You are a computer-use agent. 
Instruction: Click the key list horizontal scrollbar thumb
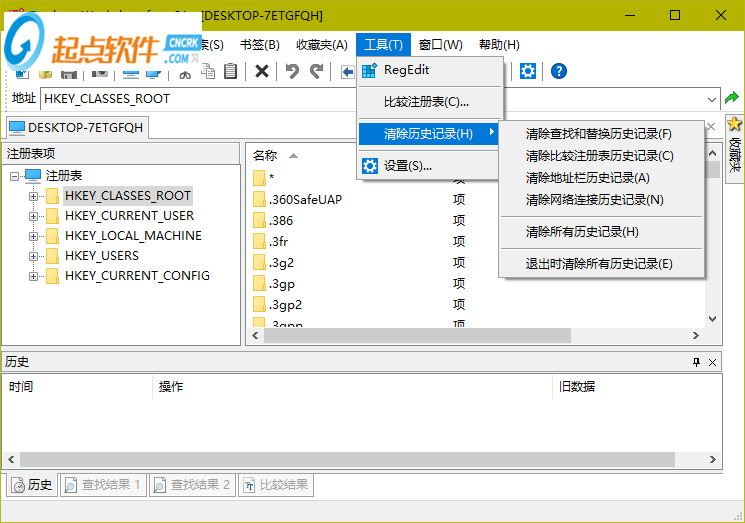pos(417,335)
